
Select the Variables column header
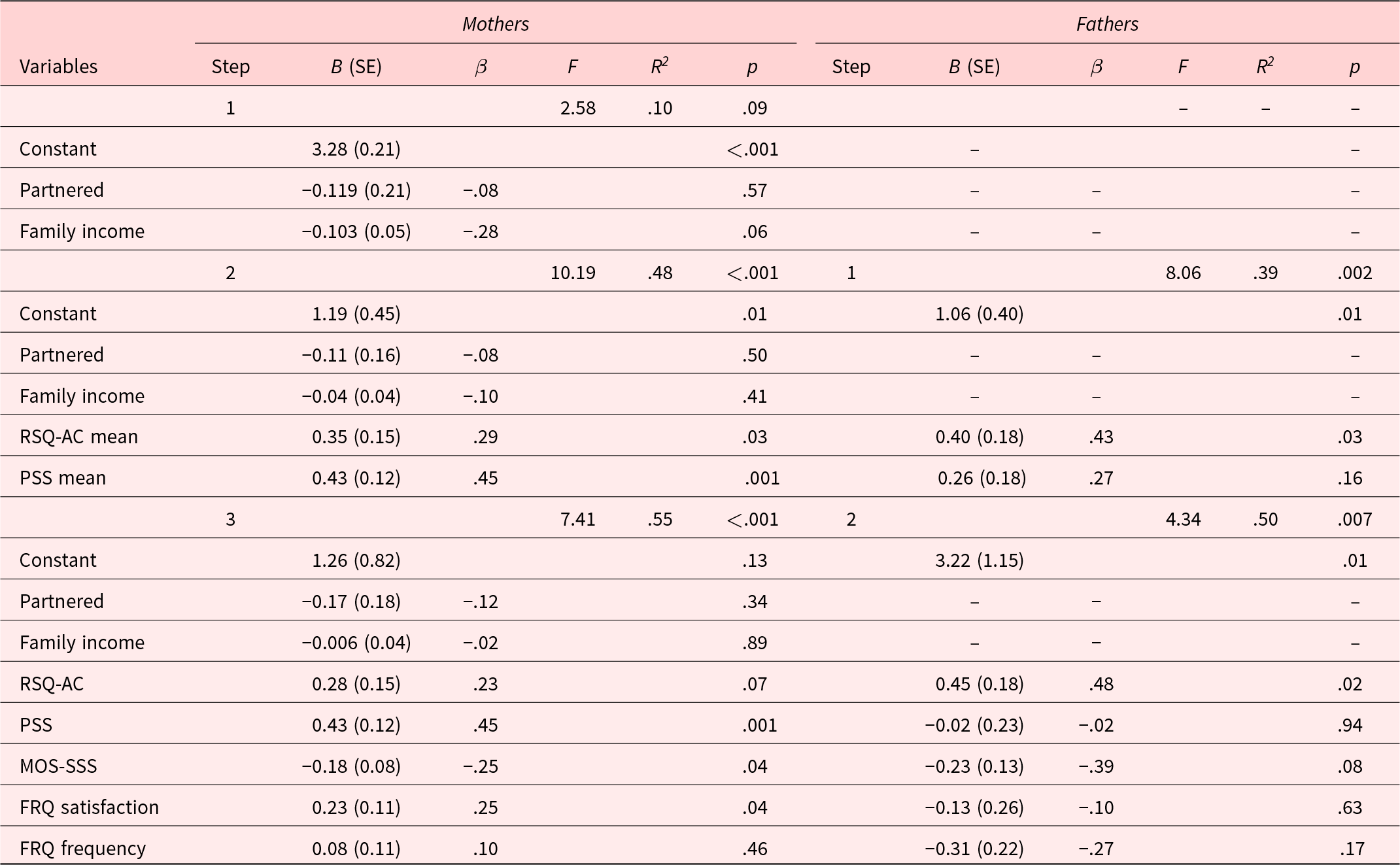[x=59, y=67]
